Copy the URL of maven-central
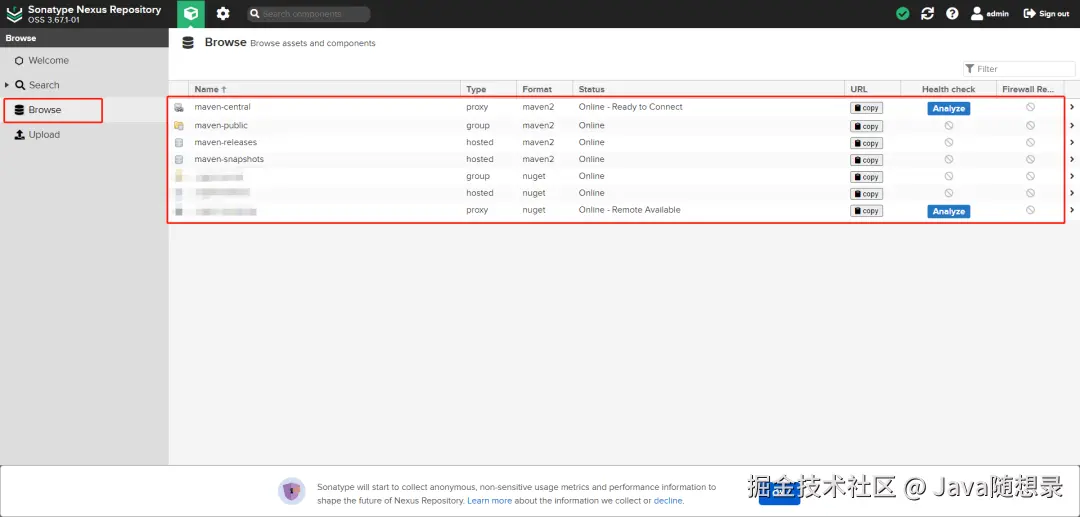This screenshot has height=517, width=1080. click(866, 108)
